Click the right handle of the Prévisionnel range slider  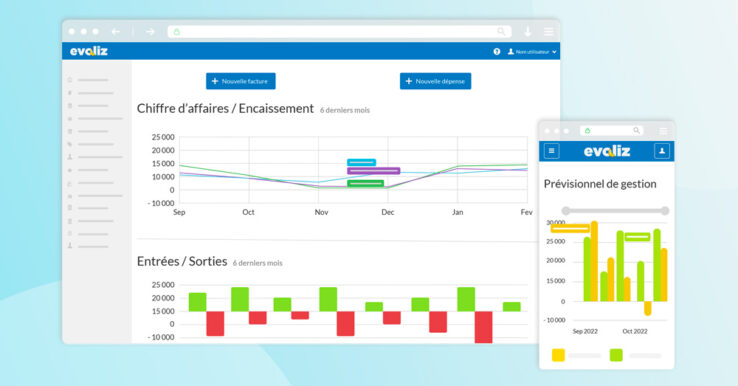(665, 211)
